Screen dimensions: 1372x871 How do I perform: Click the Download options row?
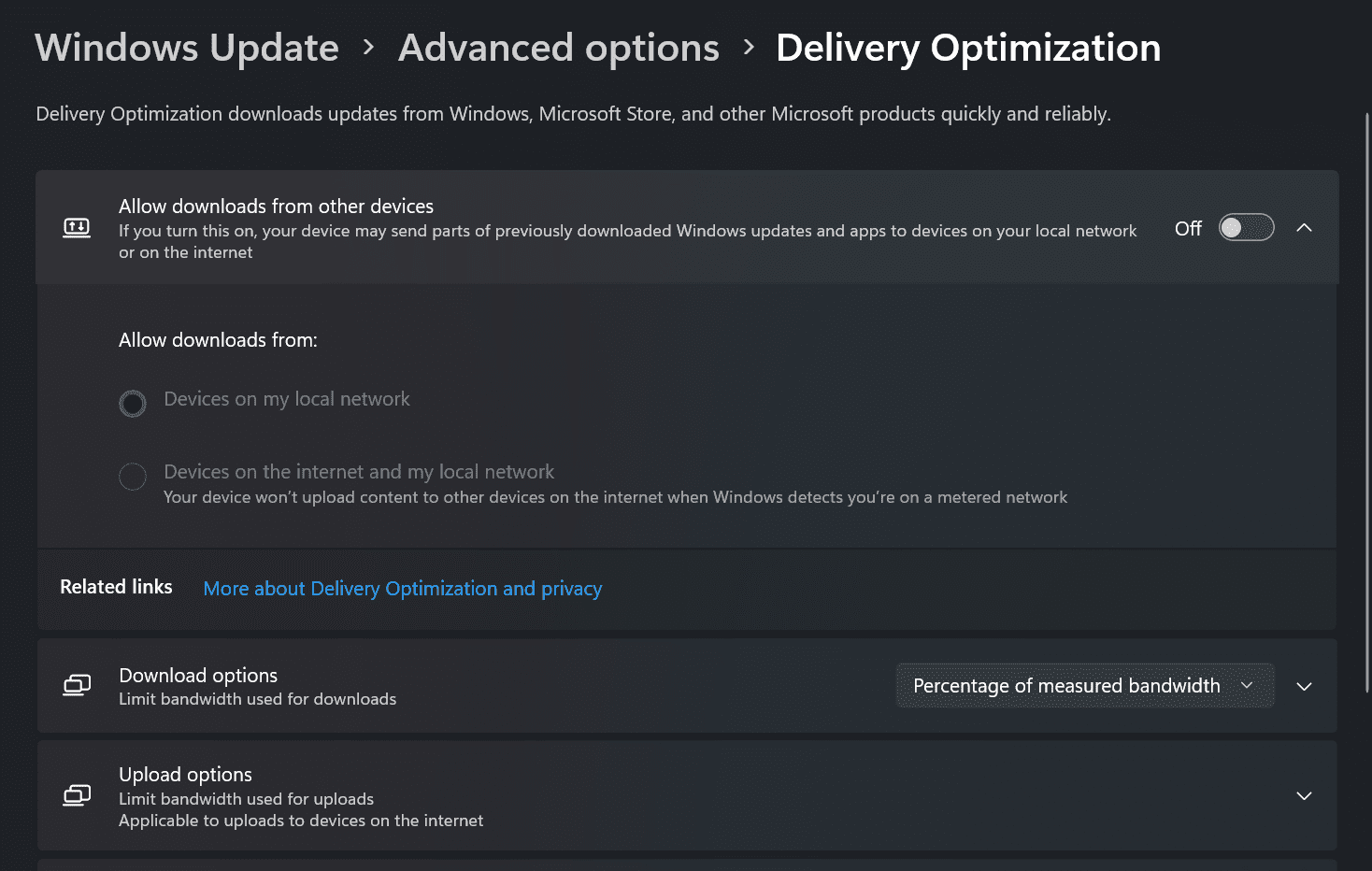click(x=467, y=685)
